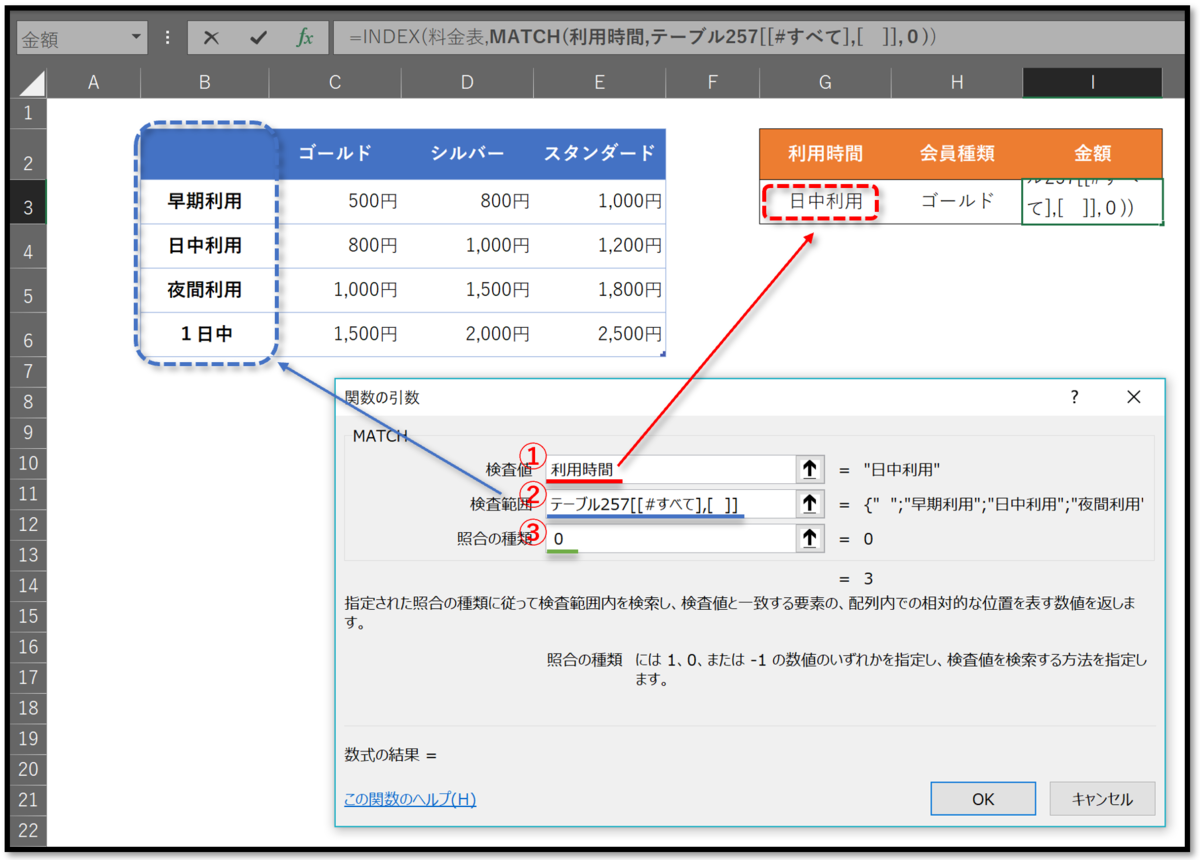
Task: Select the 夜間利用 row label cell
Action: (x=205, y=290)
